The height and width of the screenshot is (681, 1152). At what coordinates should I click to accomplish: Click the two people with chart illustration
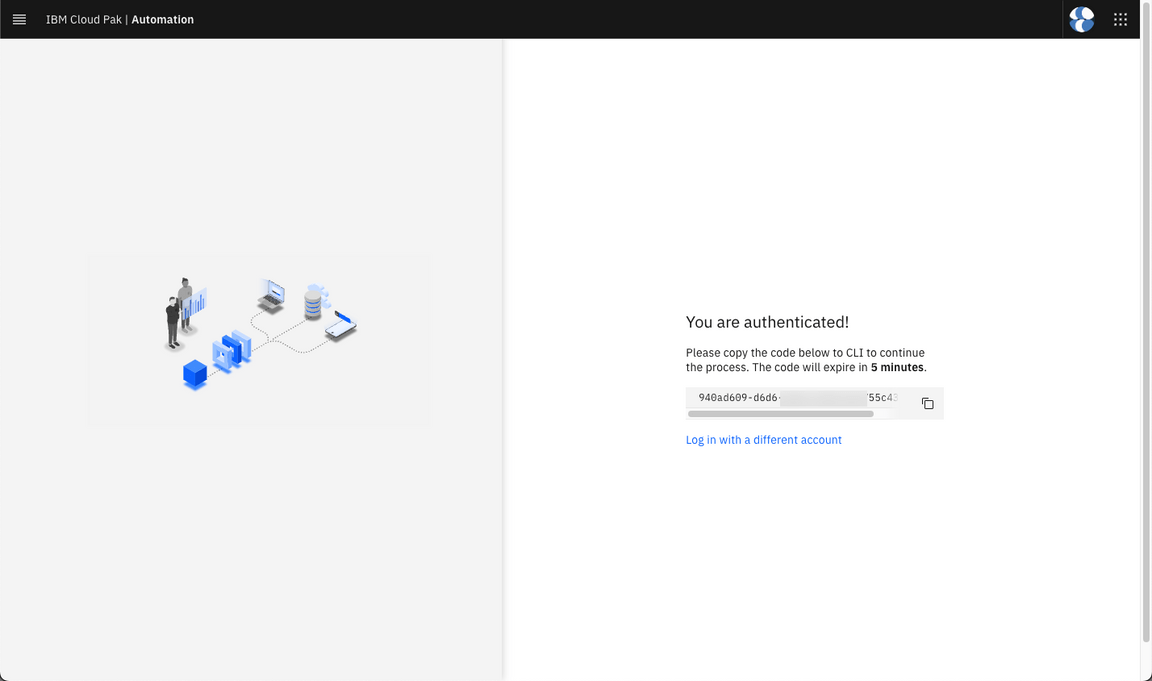(x=183, y=313)
